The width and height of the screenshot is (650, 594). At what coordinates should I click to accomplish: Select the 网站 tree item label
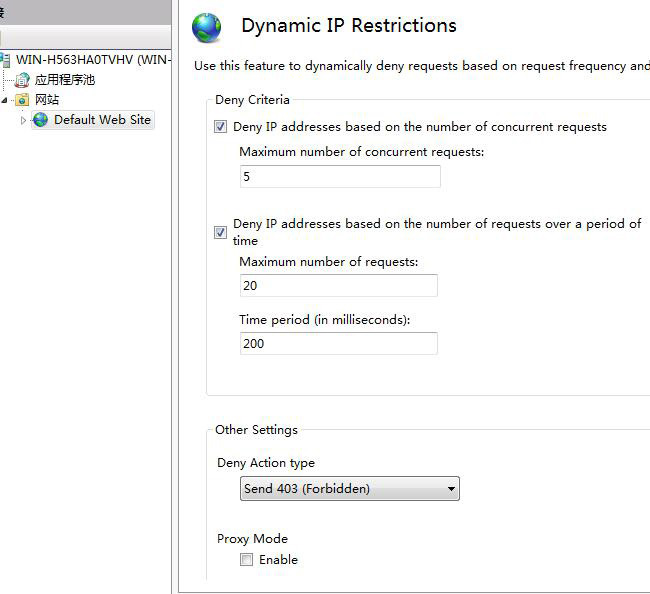click(47, 100)
